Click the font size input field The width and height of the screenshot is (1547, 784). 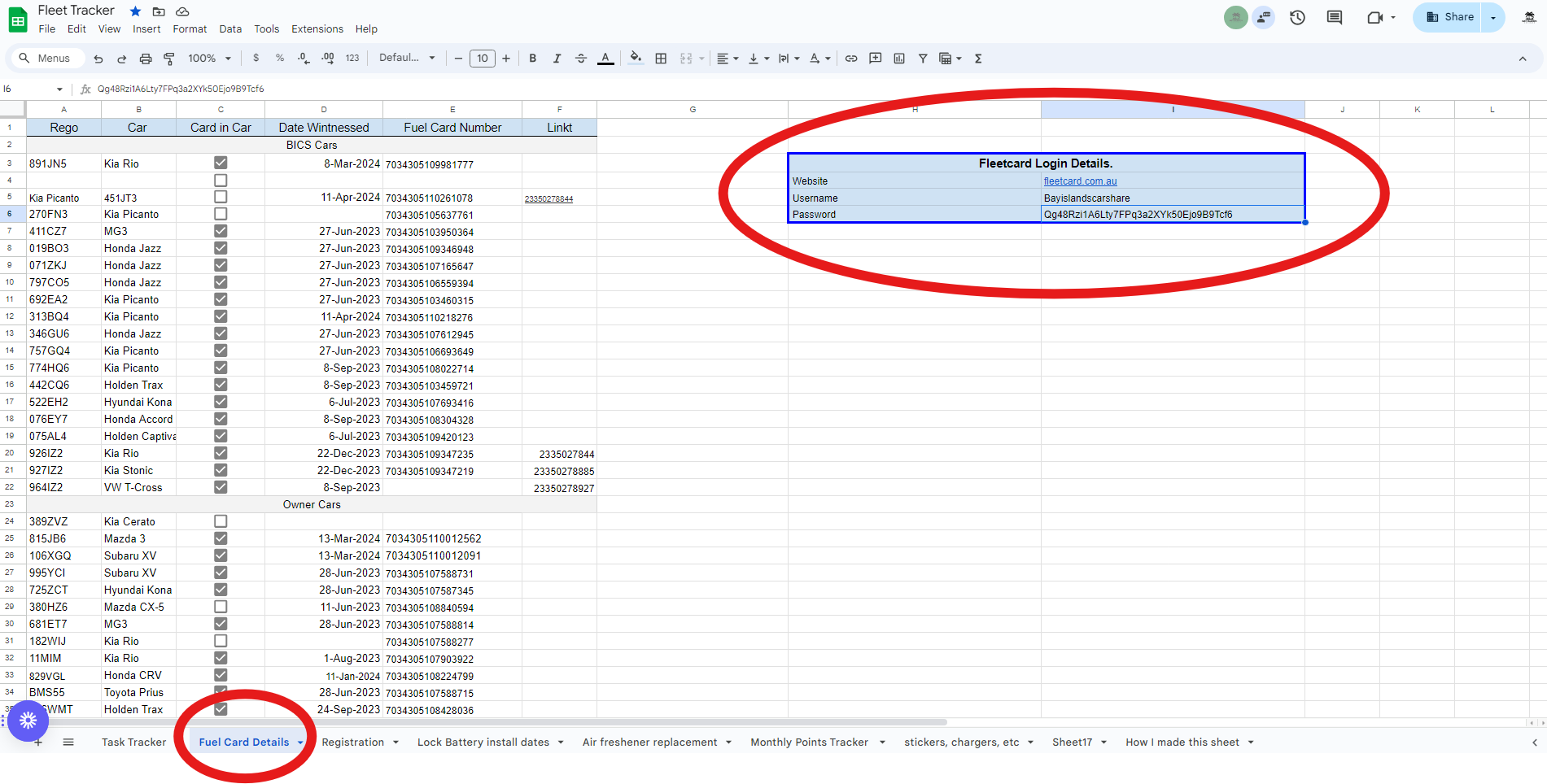(x=483, y=59)
